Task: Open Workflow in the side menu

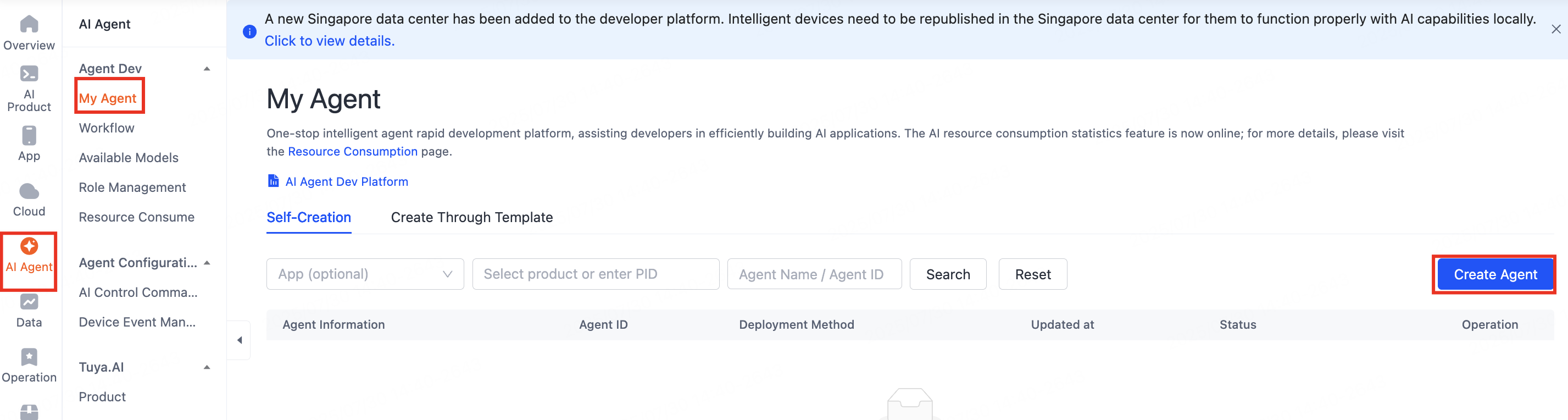Action: coord(107,129)
